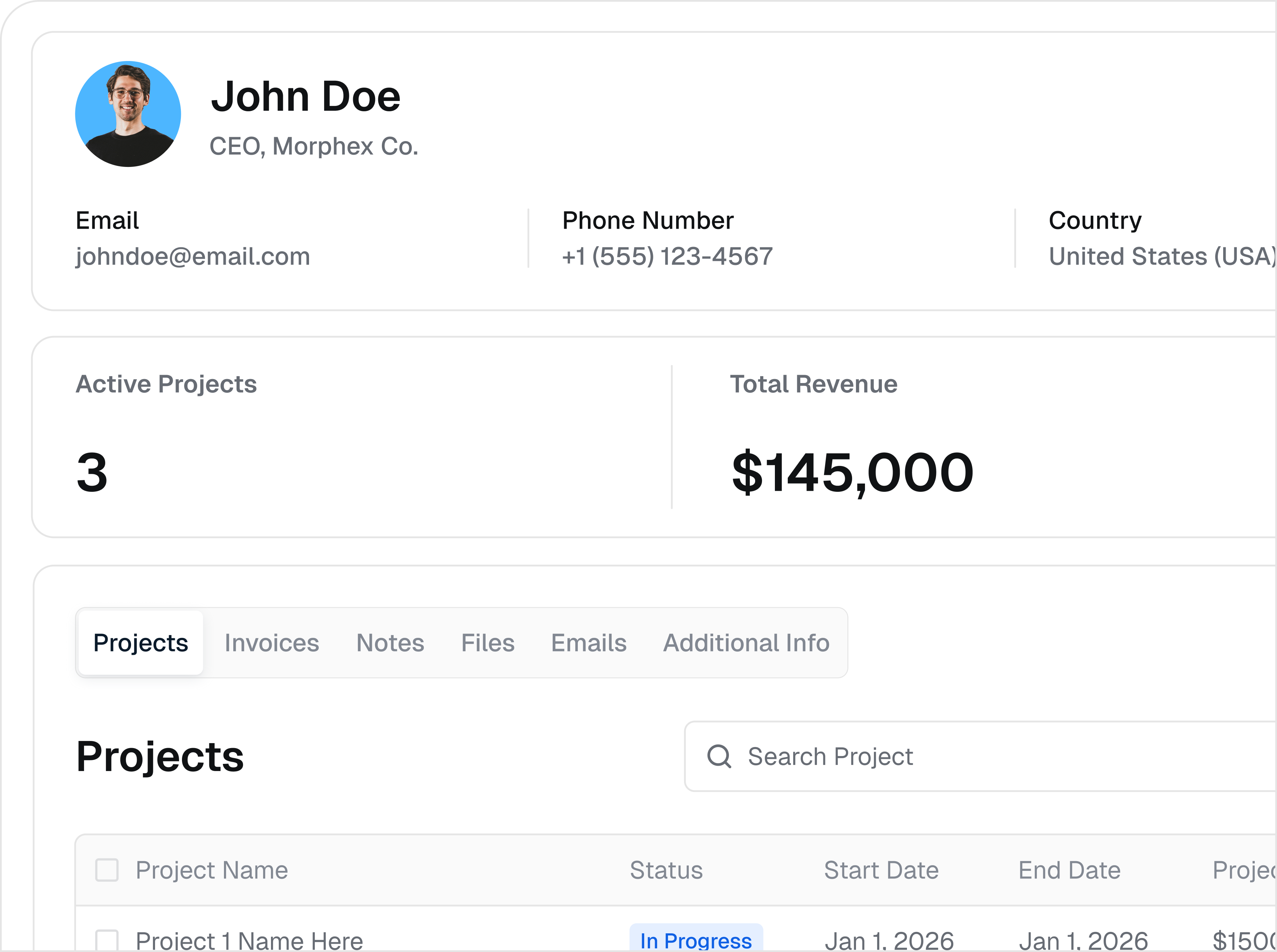This screenshot has height=952, width=1277.
Task: Open the Notes tab
Action: (x=390, y=643)
